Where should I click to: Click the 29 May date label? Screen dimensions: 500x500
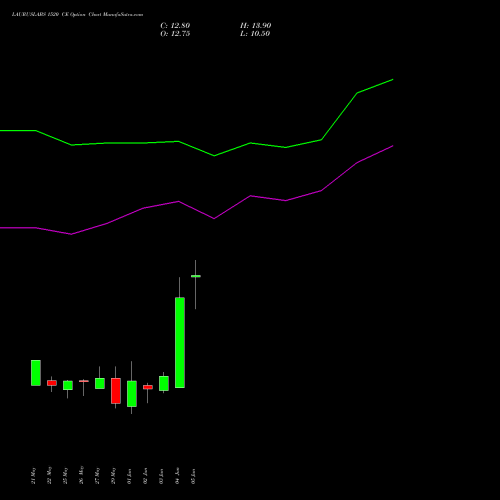pyautogui.click(x=113, y=476)
